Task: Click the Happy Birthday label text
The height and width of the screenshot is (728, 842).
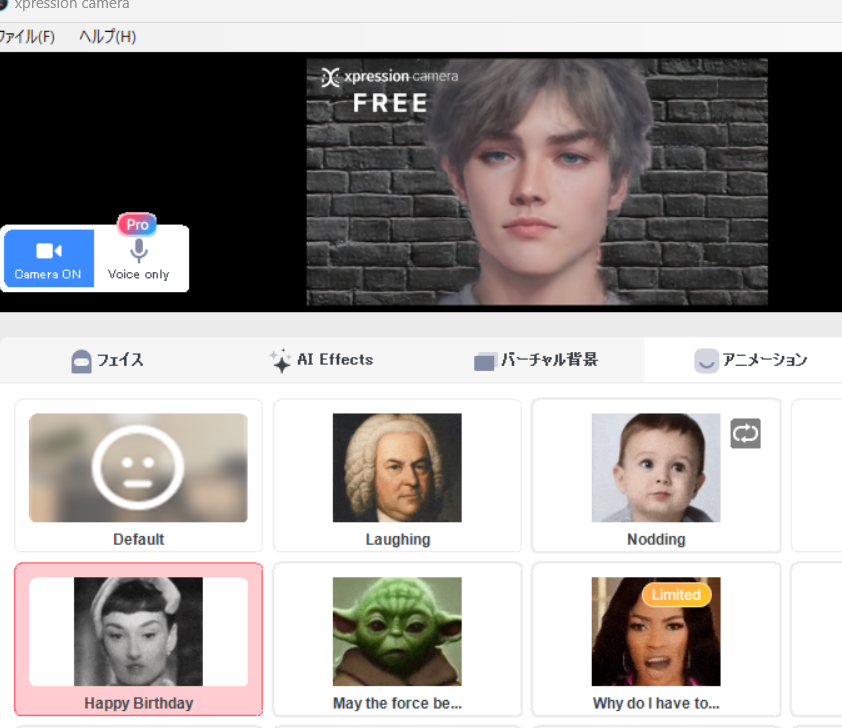Action: (139, 703)
